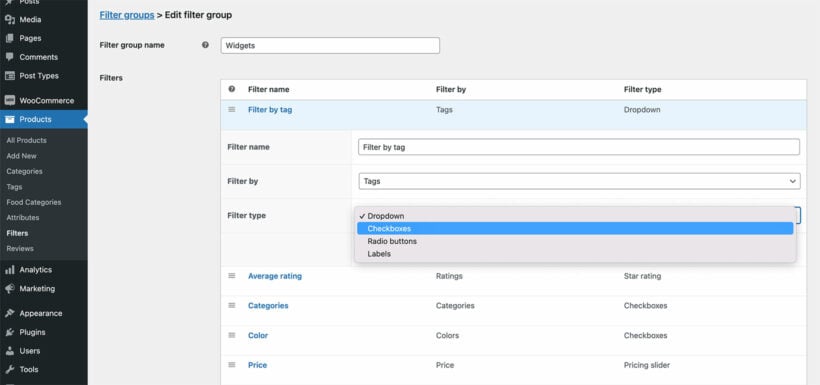Open Attributes under Products menu
Screen dimensions: 820x385
click(23, 218)
